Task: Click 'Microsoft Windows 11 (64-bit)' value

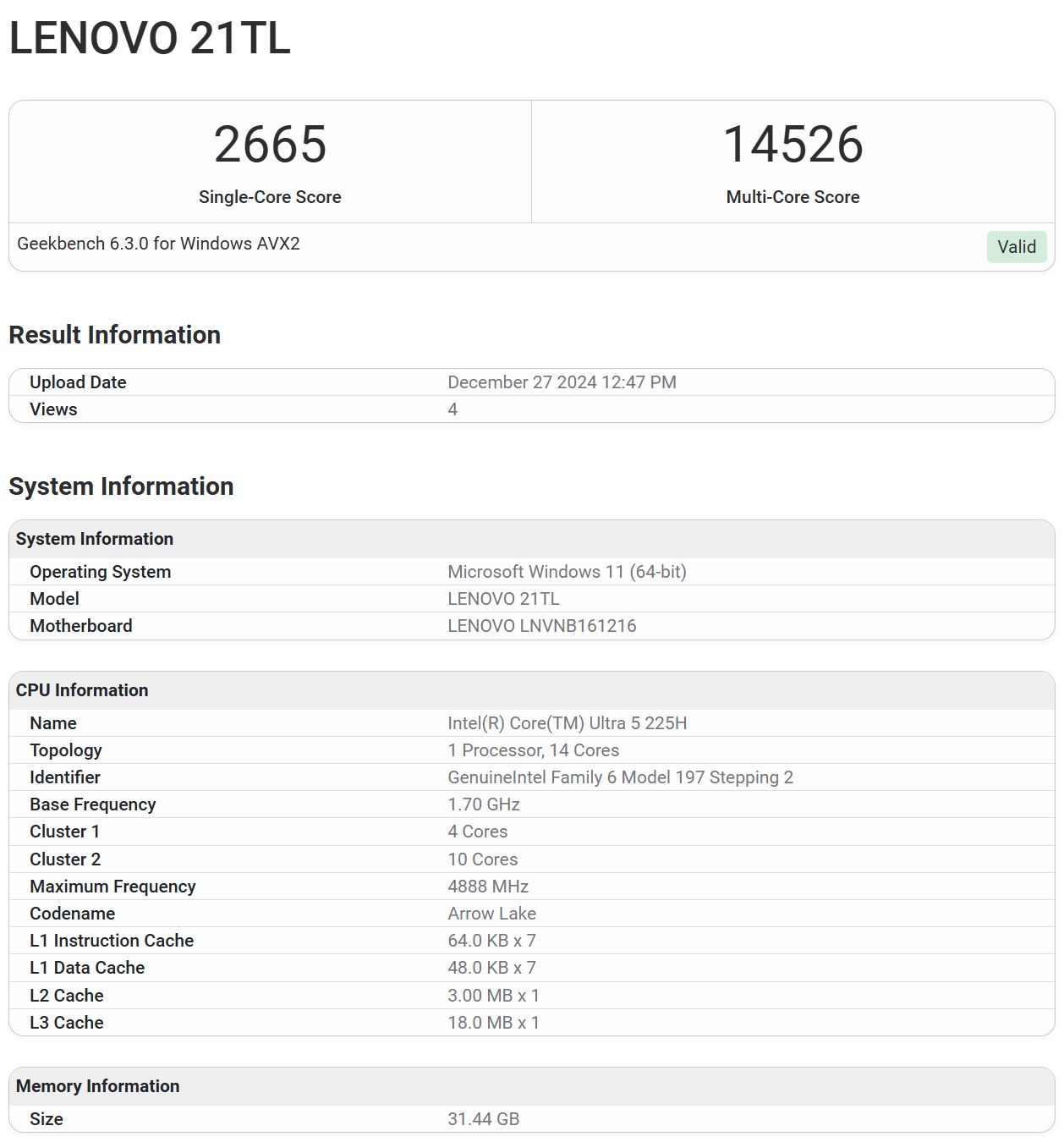Action: point(567,572)
